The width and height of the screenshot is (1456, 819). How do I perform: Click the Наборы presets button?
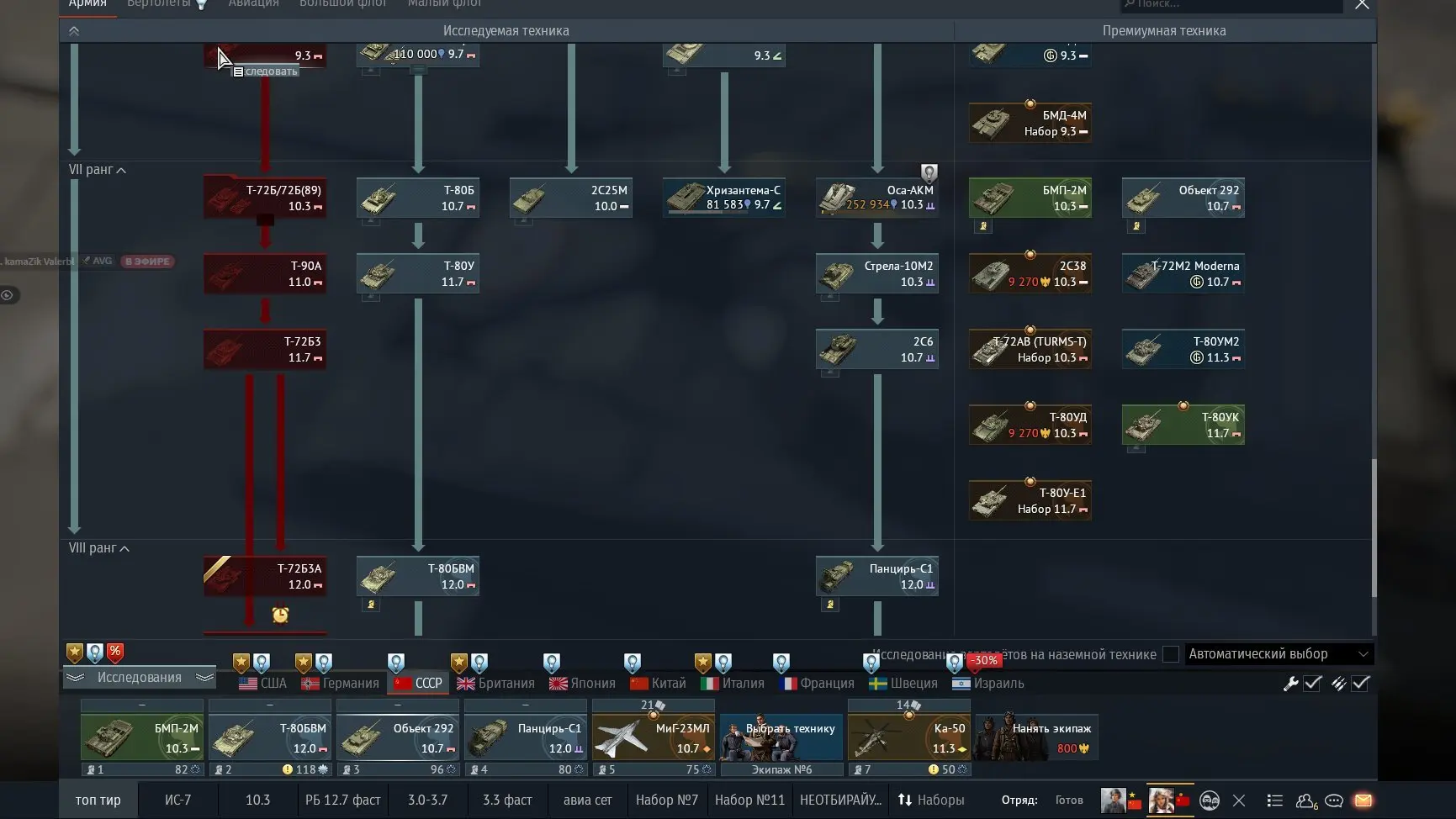pyautogui.click(x=931, y=800)
